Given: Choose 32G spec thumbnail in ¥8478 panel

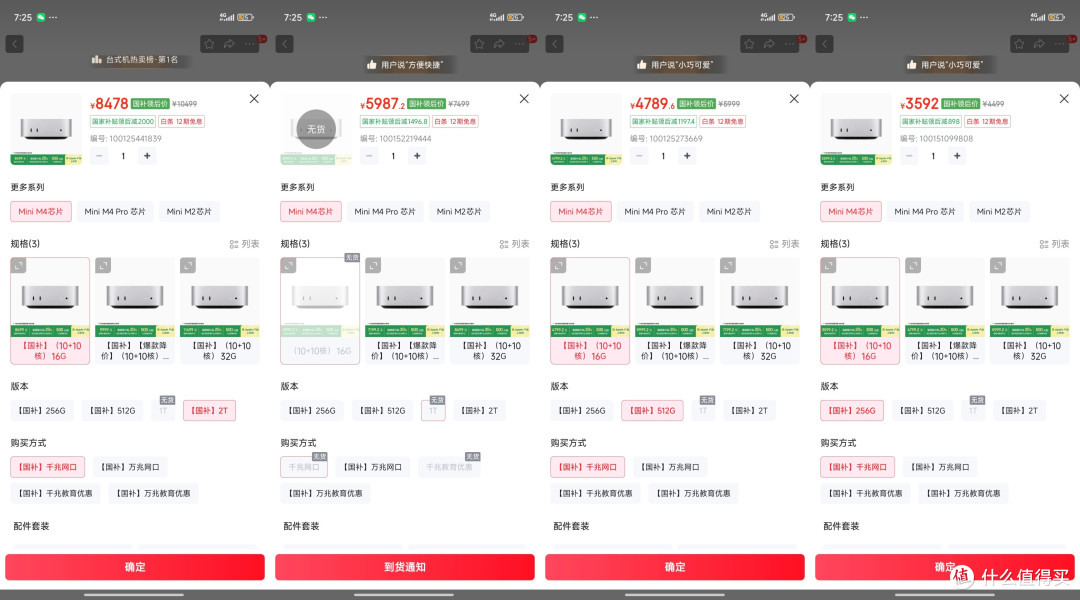Looking at the screenshot, I should 220,311.
